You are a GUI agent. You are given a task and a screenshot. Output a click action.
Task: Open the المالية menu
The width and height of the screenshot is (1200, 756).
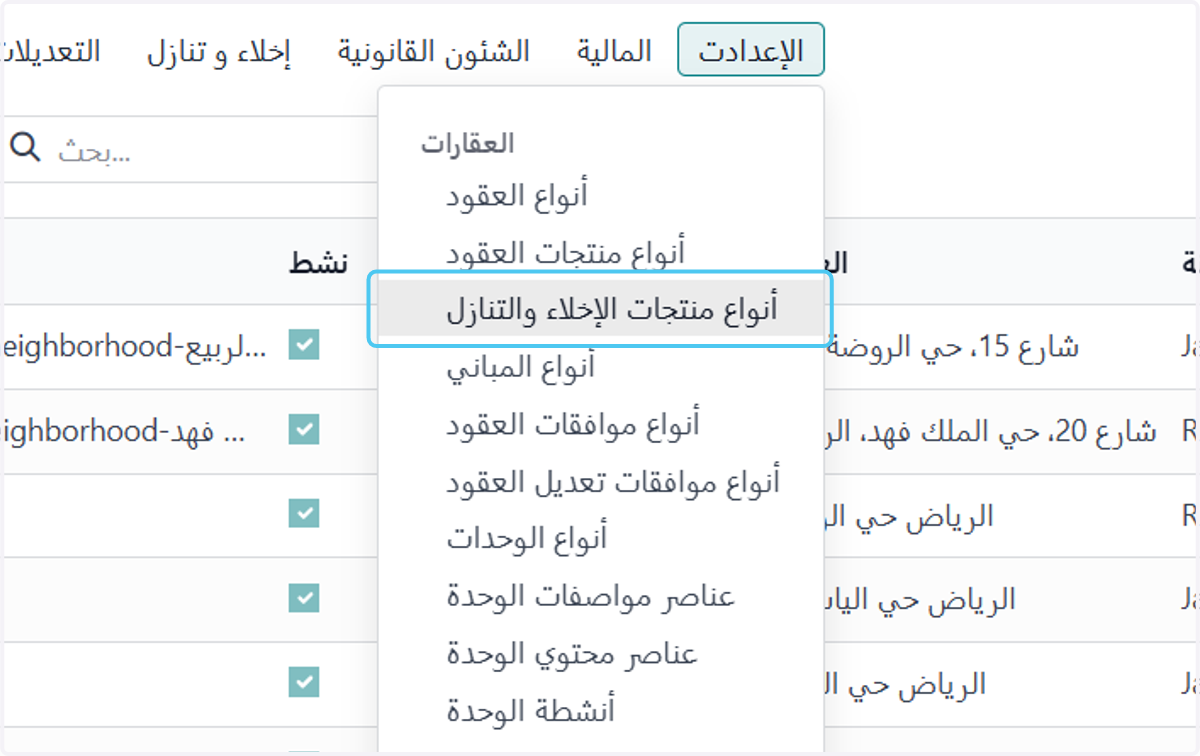point(614,50)
